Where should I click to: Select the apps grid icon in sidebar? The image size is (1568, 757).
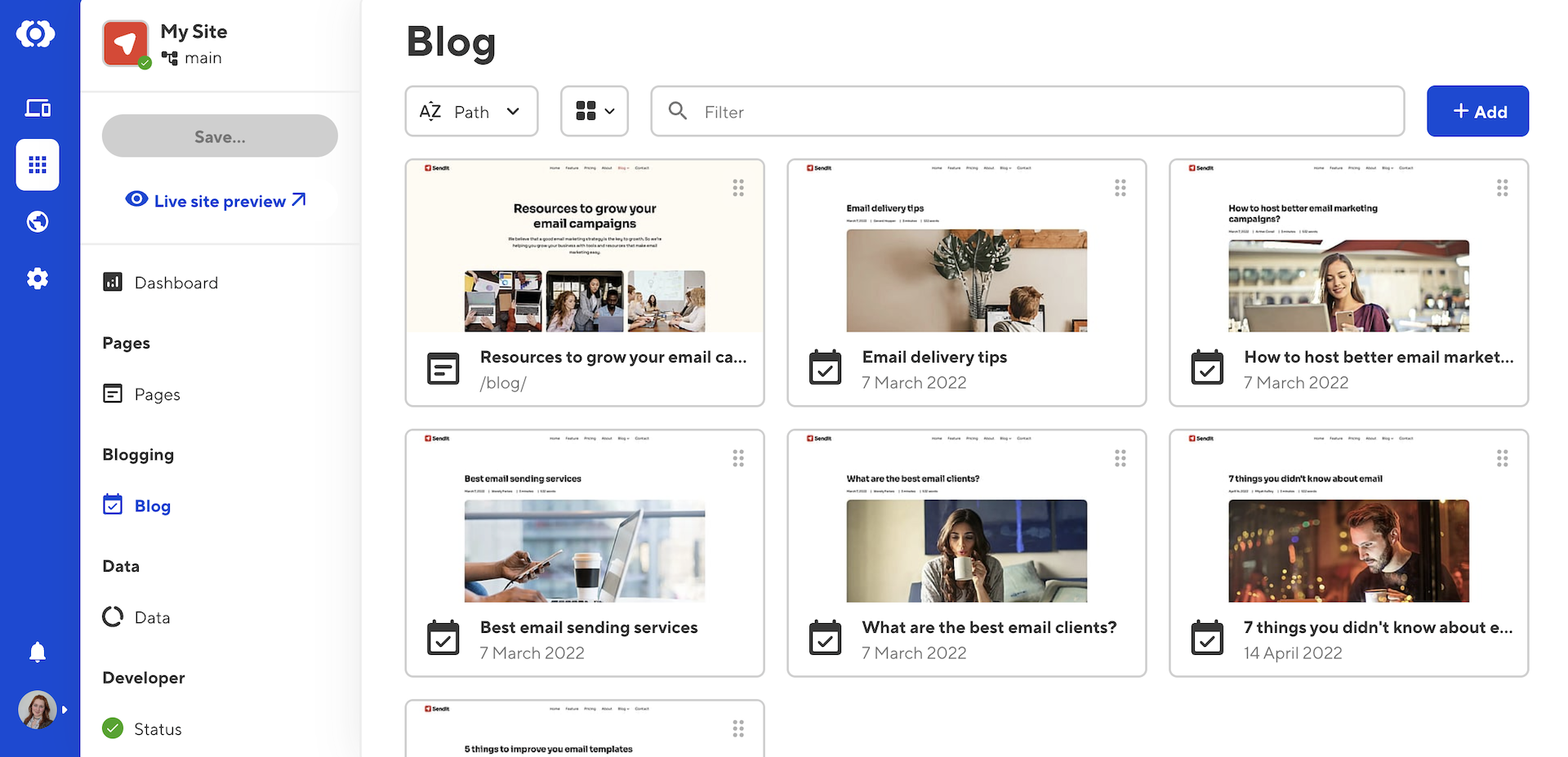[x=38, y=165]
